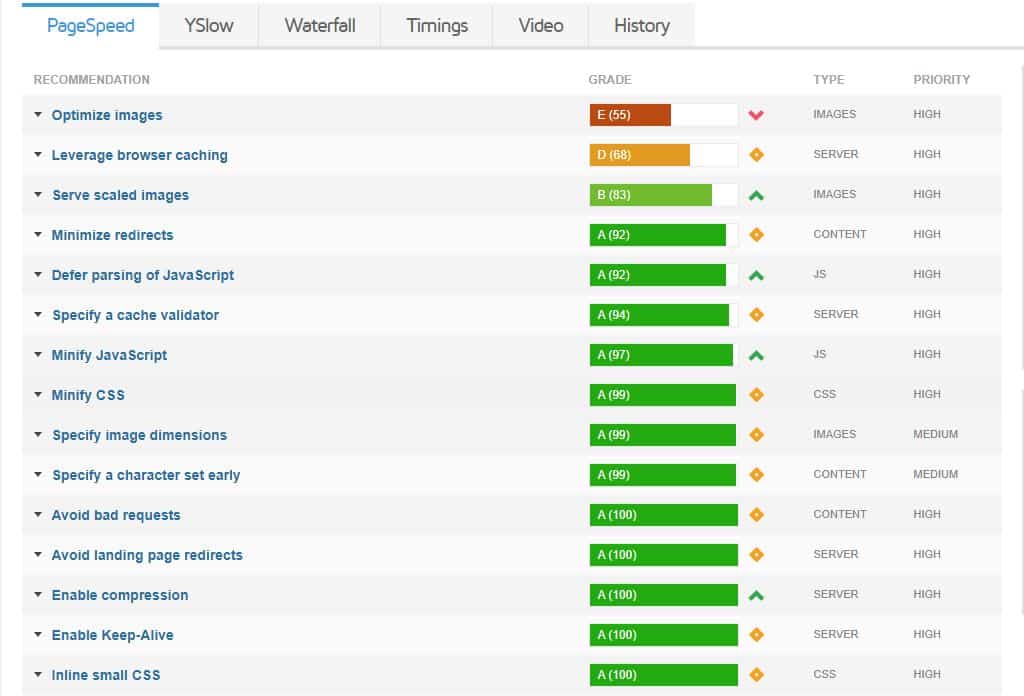Click the orange diamond icon for Leverage browser caching
1024x696 pixels.
tap(756, 155)
